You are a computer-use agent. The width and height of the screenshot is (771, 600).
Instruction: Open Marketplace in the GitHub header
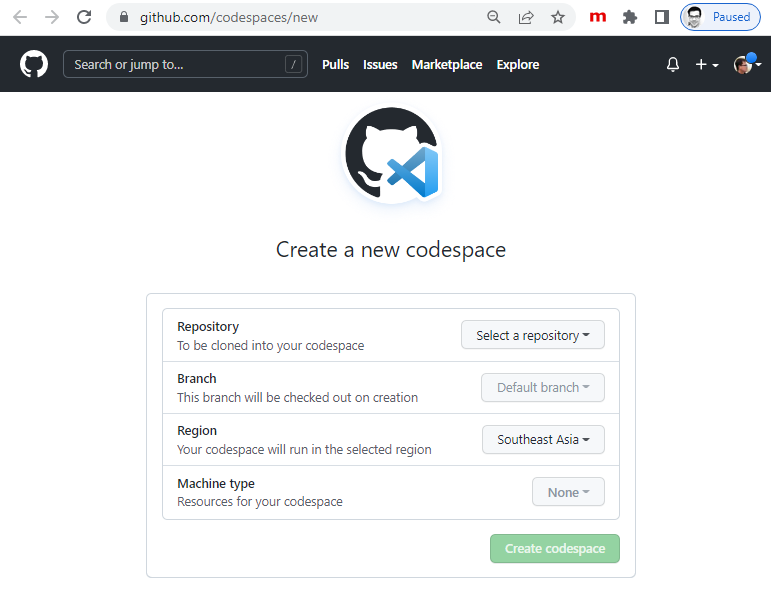447,64
